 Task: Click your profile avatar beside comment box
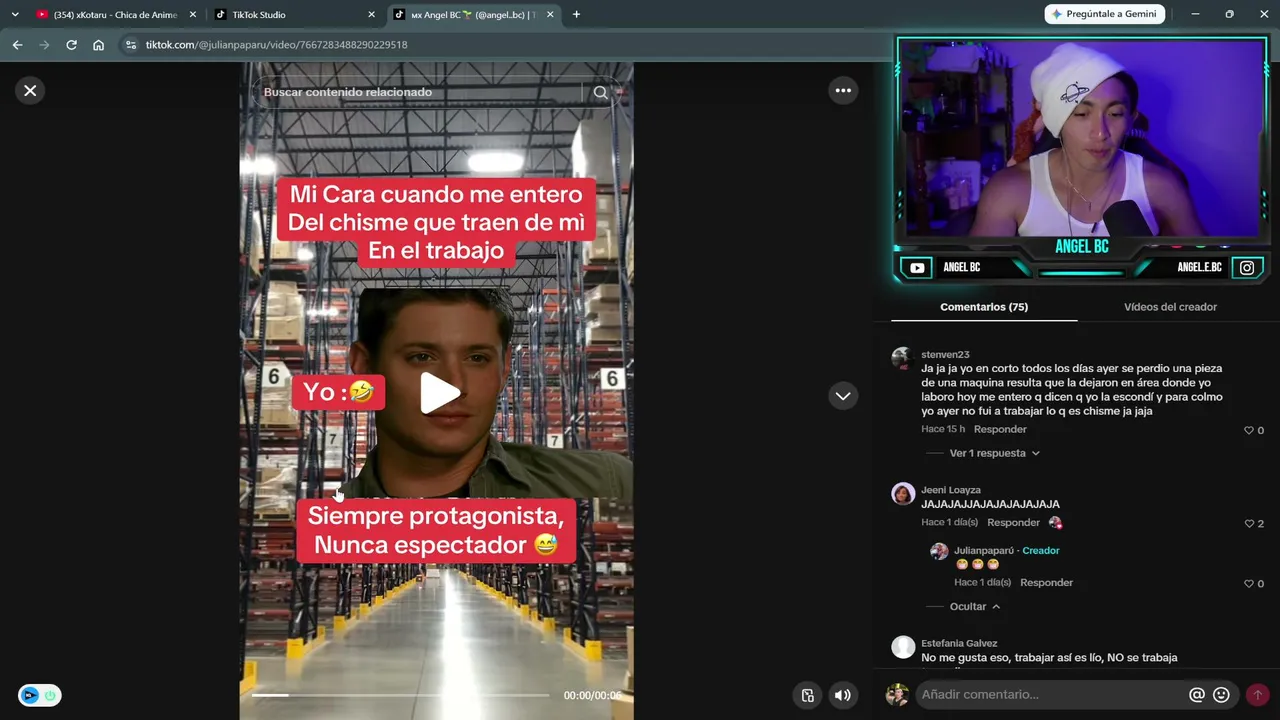point(897,694)
